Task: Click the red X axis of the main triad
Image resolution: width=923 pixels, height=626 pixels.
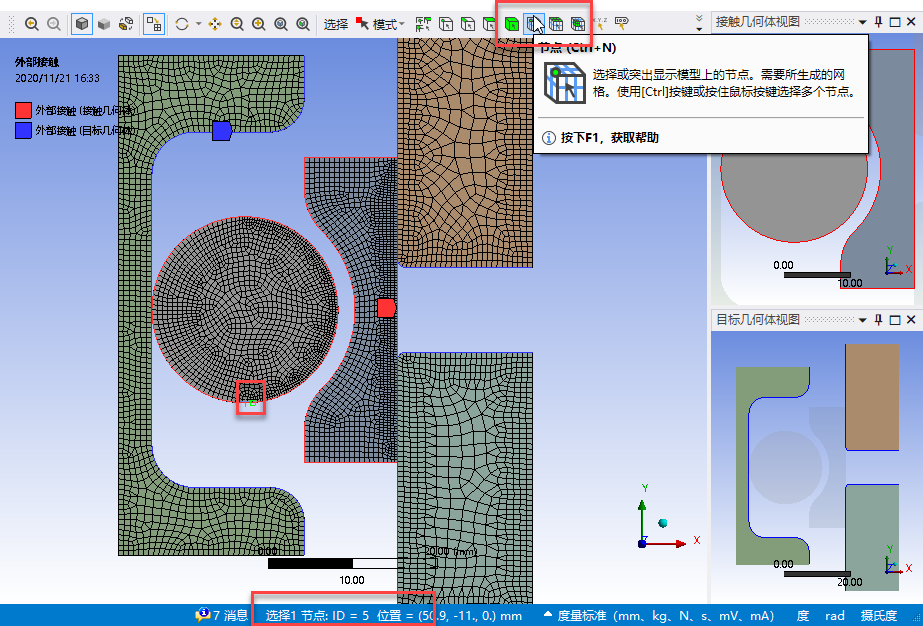Action: [x=668, y=544]
